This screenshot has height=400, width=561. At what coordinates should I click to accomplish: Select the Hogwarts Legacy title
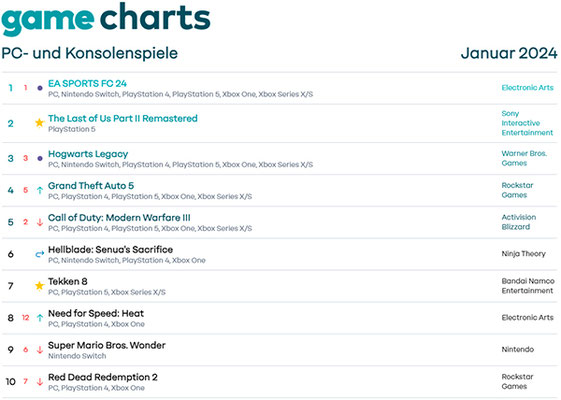pos(88,154)
